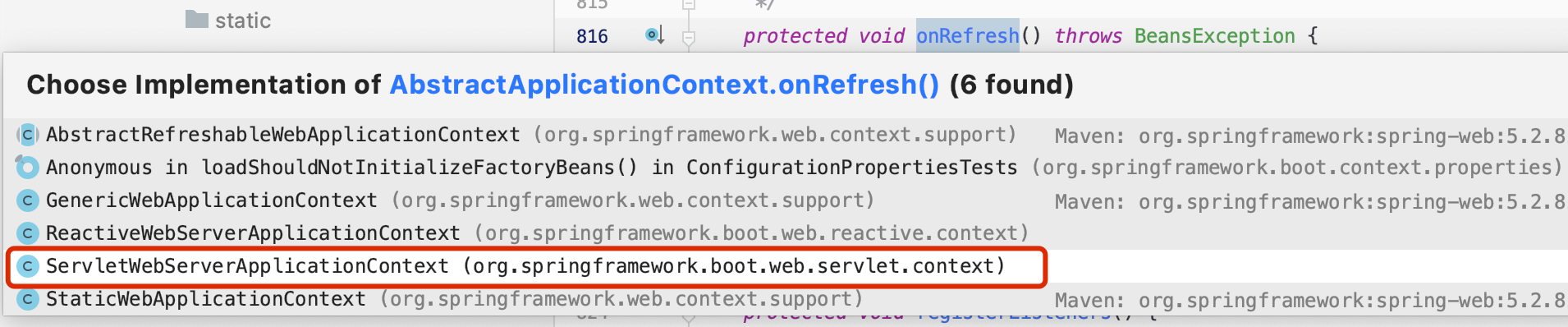Image resolution: width=1568 pixels, height=327 pixels.
Task: Click the static folder icon
Action: (197, 19)
